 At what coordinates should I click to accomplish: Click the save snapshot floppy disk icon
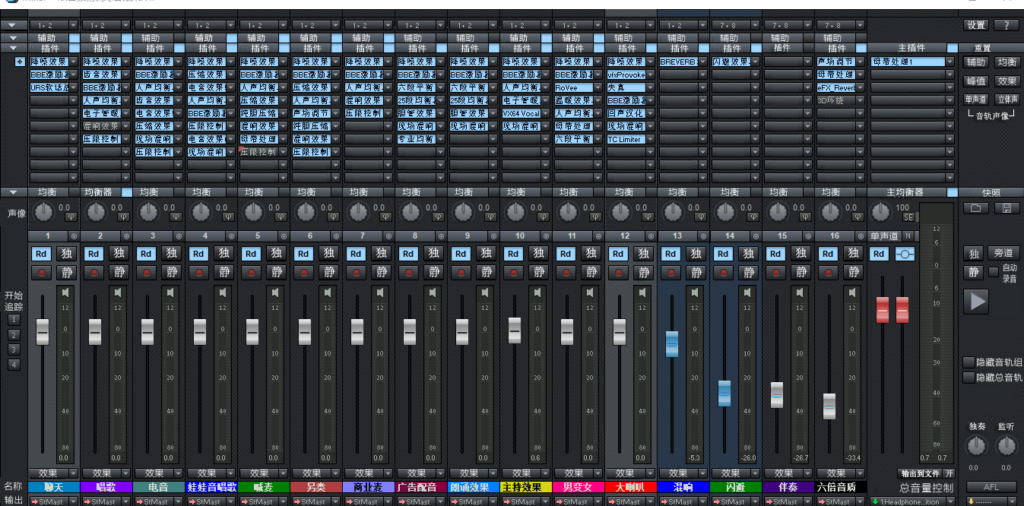click(x=1005, y=208)
